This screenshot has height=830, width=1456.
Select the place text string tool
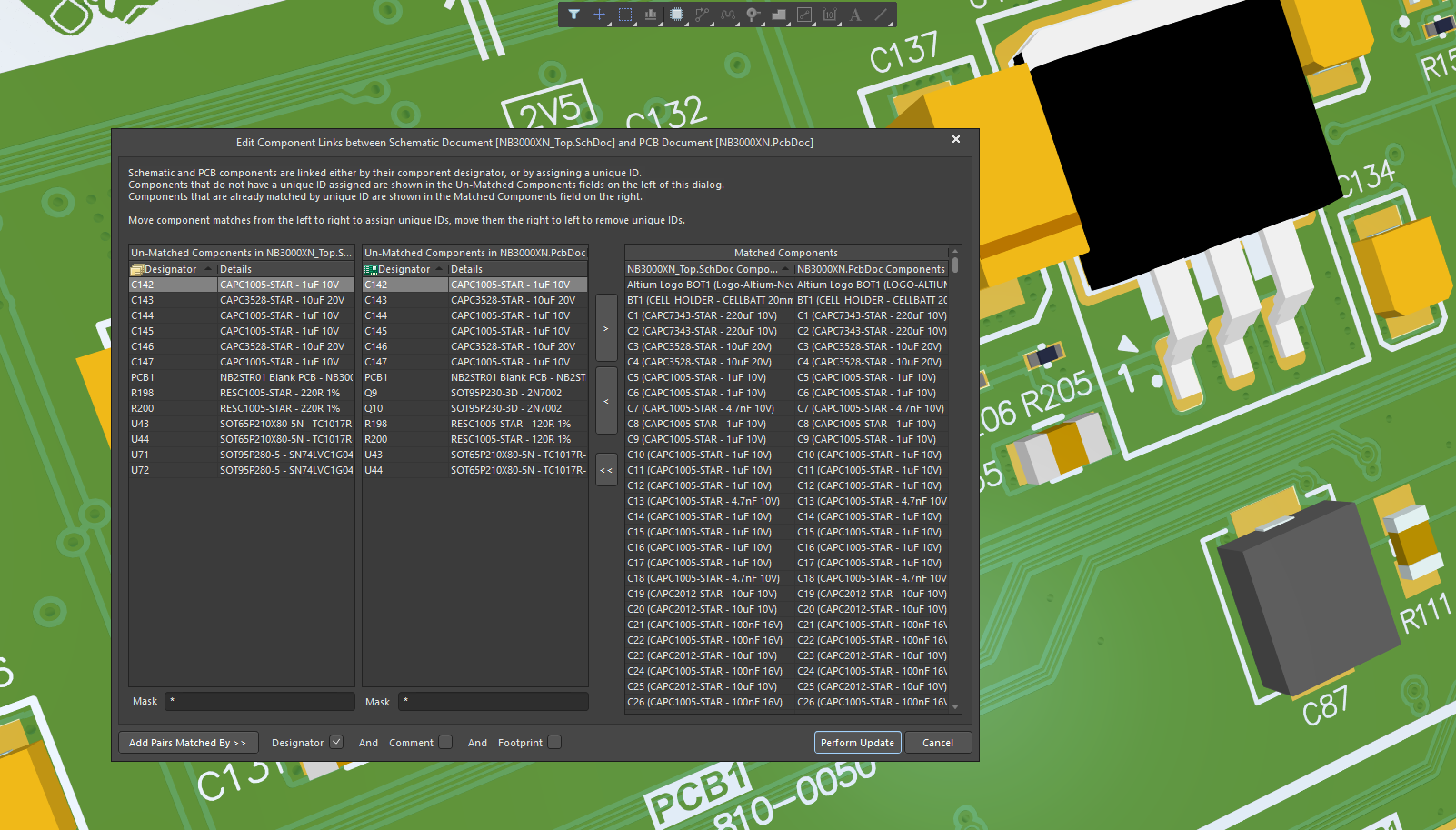855,15
